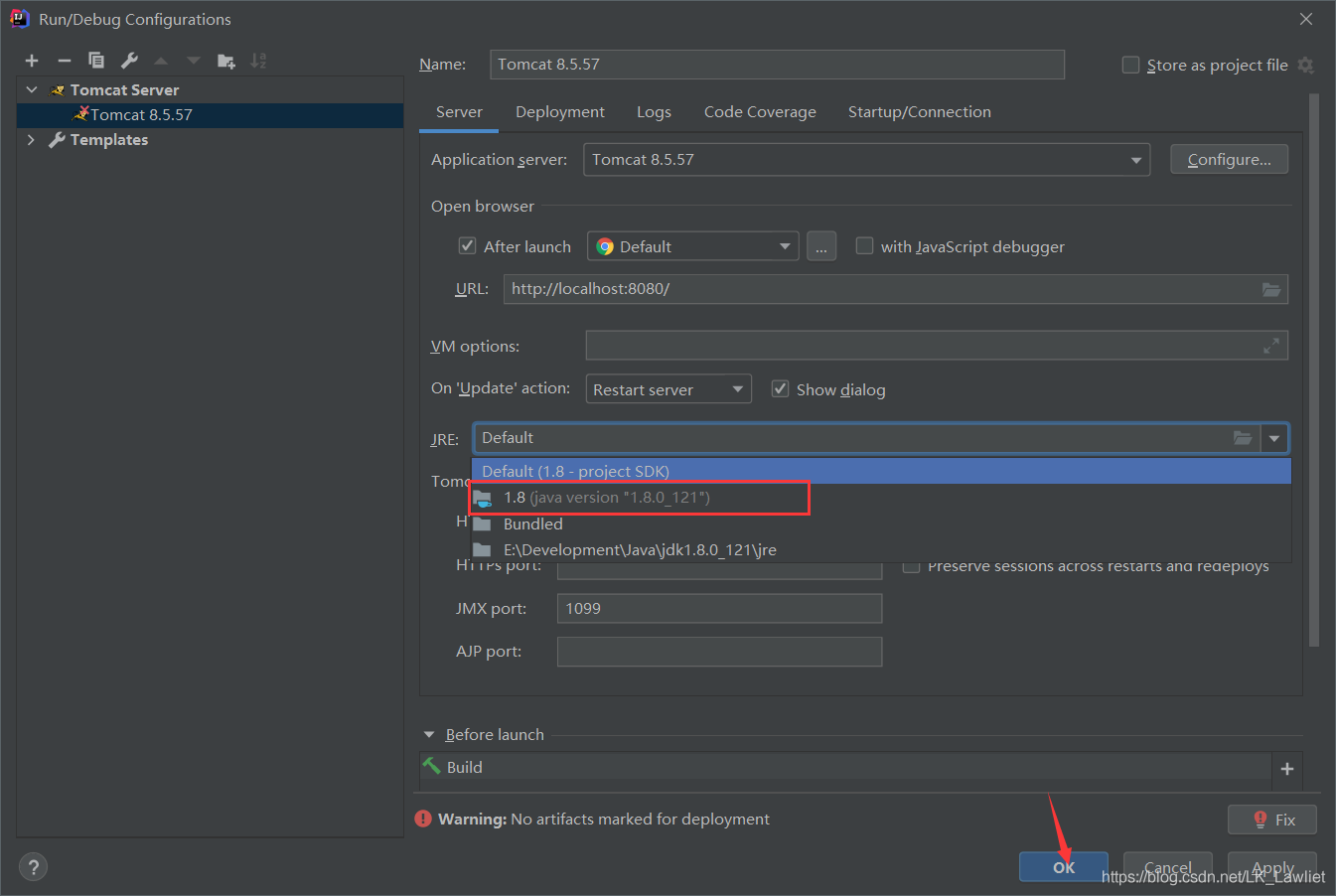The height and width of the screenshot is (896, 1336).
Task: Click the Apply button
Action: tap(1272, 867)
